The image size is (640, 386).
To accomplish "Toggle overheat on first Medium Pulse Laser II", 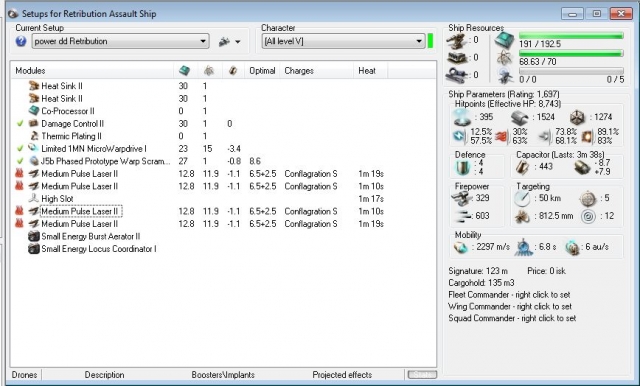I will pyautogui.click(x=19, y=173).
